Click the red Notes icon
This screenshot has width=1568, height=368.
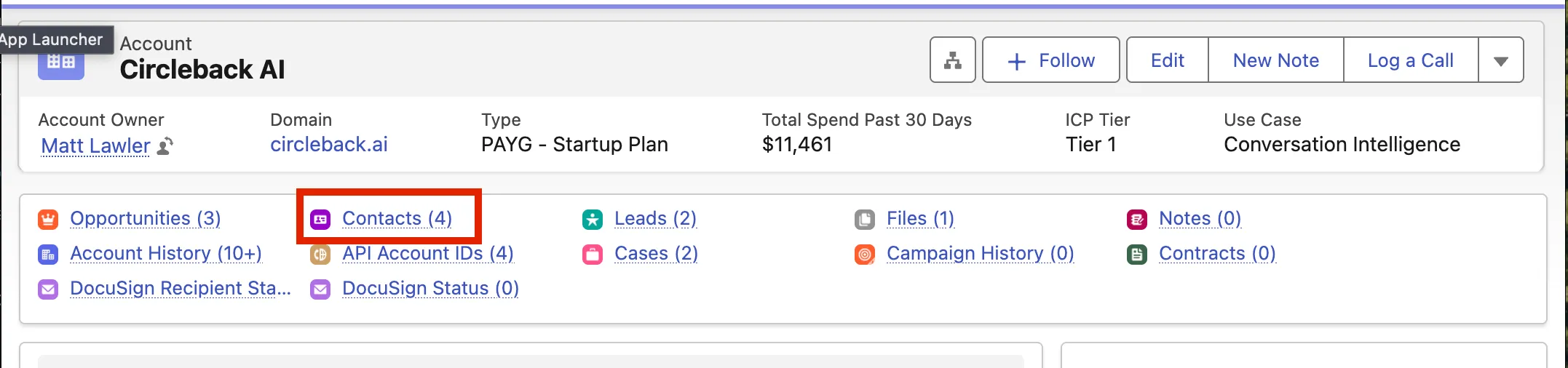[1137, 219]
